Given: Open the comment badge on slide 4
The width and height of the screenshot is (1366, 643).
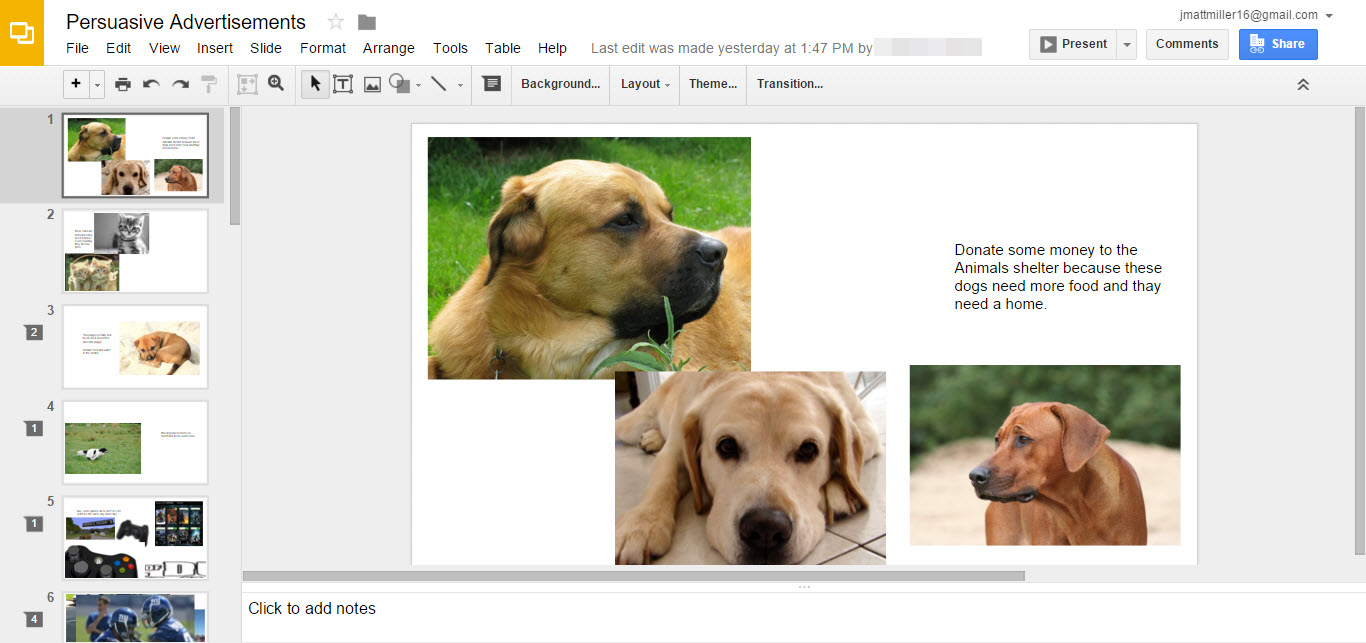Looking at the screenshot, I should [x=34, y=428].
